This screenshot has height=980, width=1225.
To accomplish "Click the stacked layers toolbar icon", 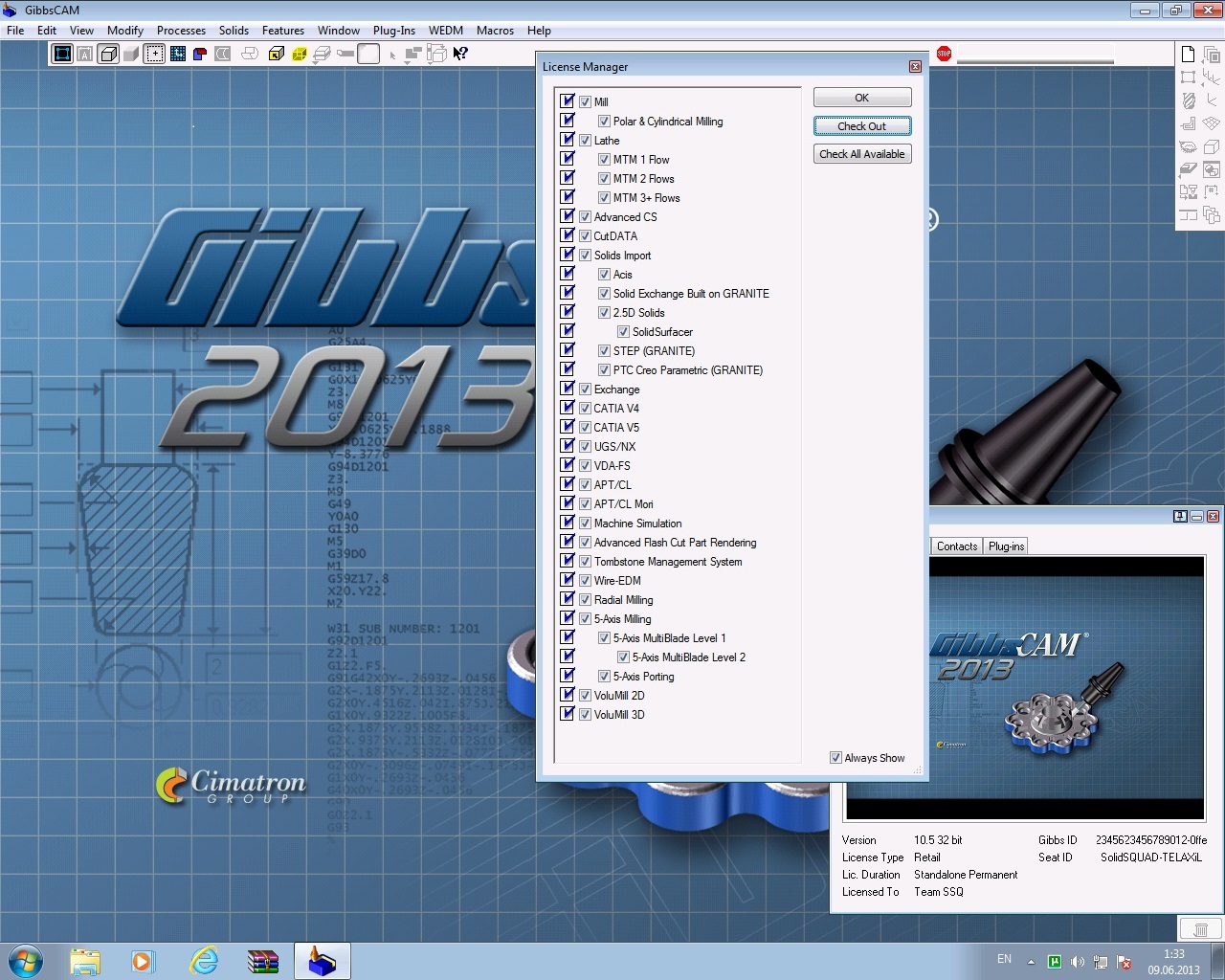I will pos(322,54).
